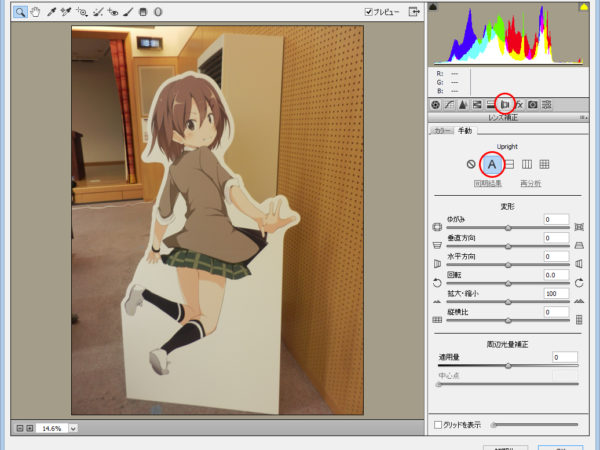
Task: Open the Basic panel icon
Action: pos(435,104)
